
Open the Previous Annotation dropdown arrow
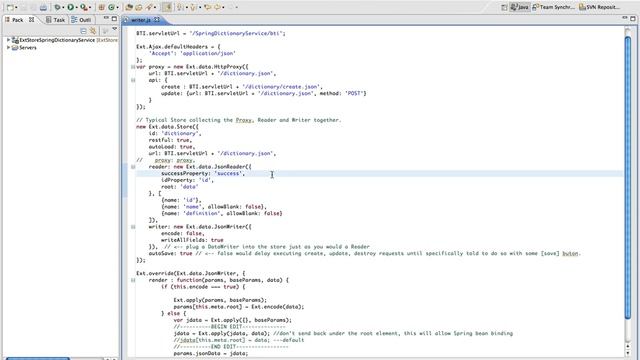click(200, 7)
